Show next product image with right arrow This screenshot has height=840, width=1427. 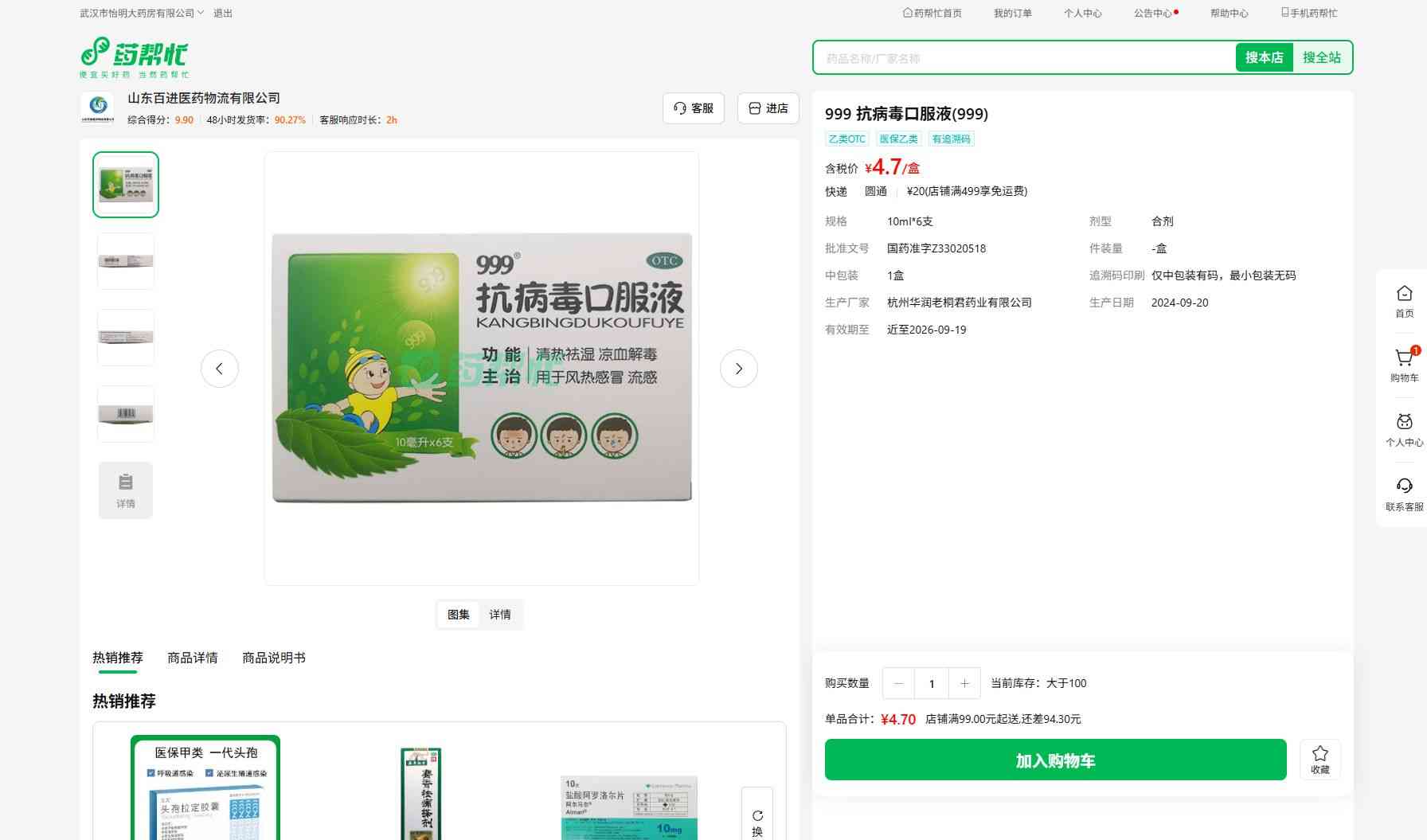coord(738,369)
